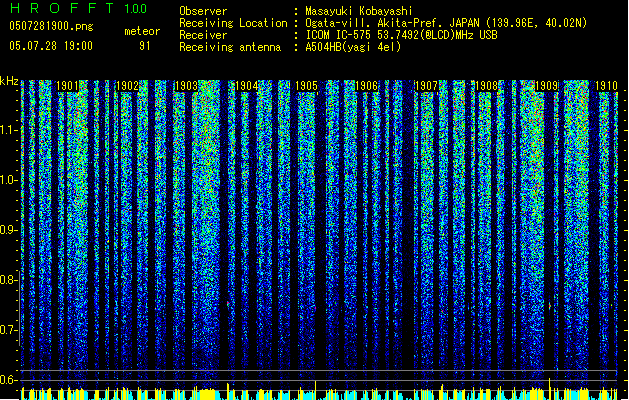Click the HROFFT 1.0.0 title text

79,8
